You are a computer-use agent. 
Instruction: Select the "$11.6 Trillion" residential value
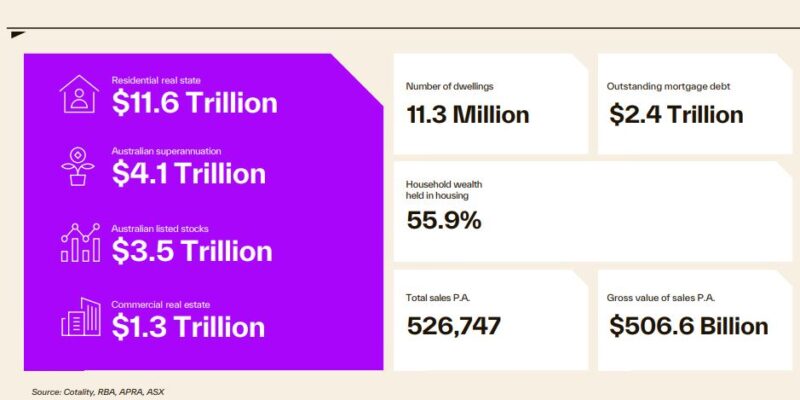(x=194, y=102)
